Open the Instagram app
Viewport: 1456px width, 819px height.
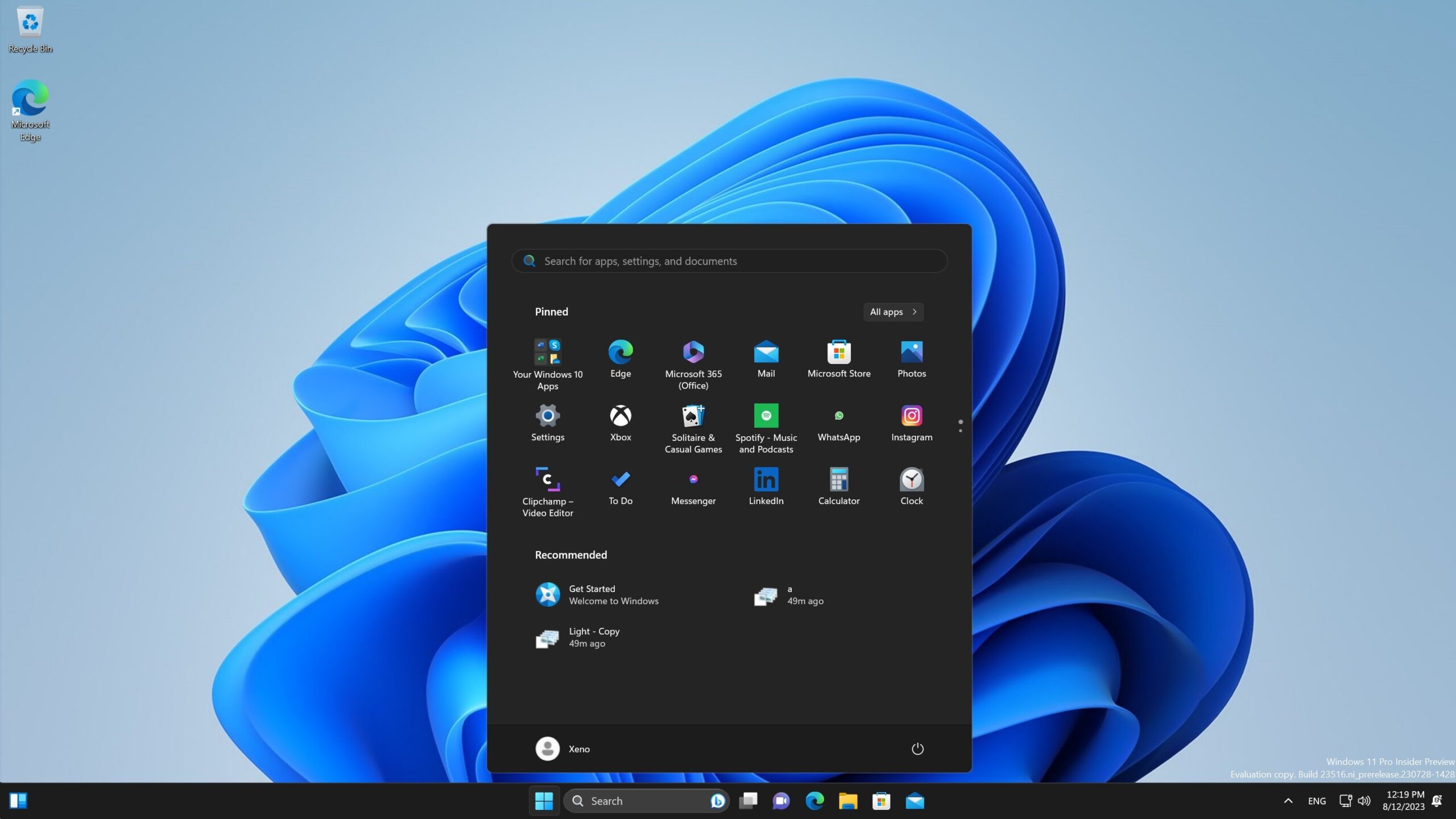pos(912,423)
